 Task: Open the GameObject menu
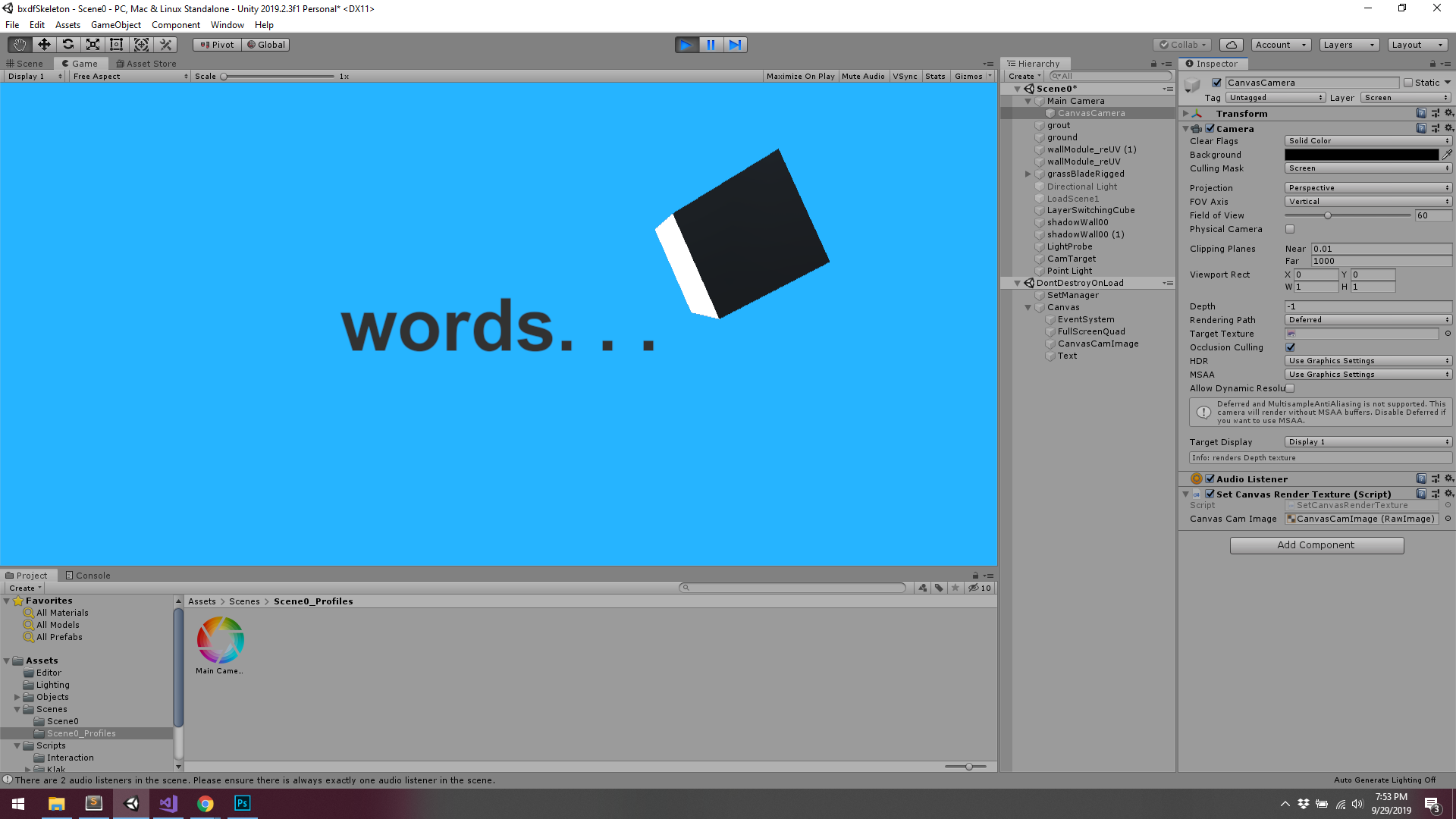(x=116, y=25)
